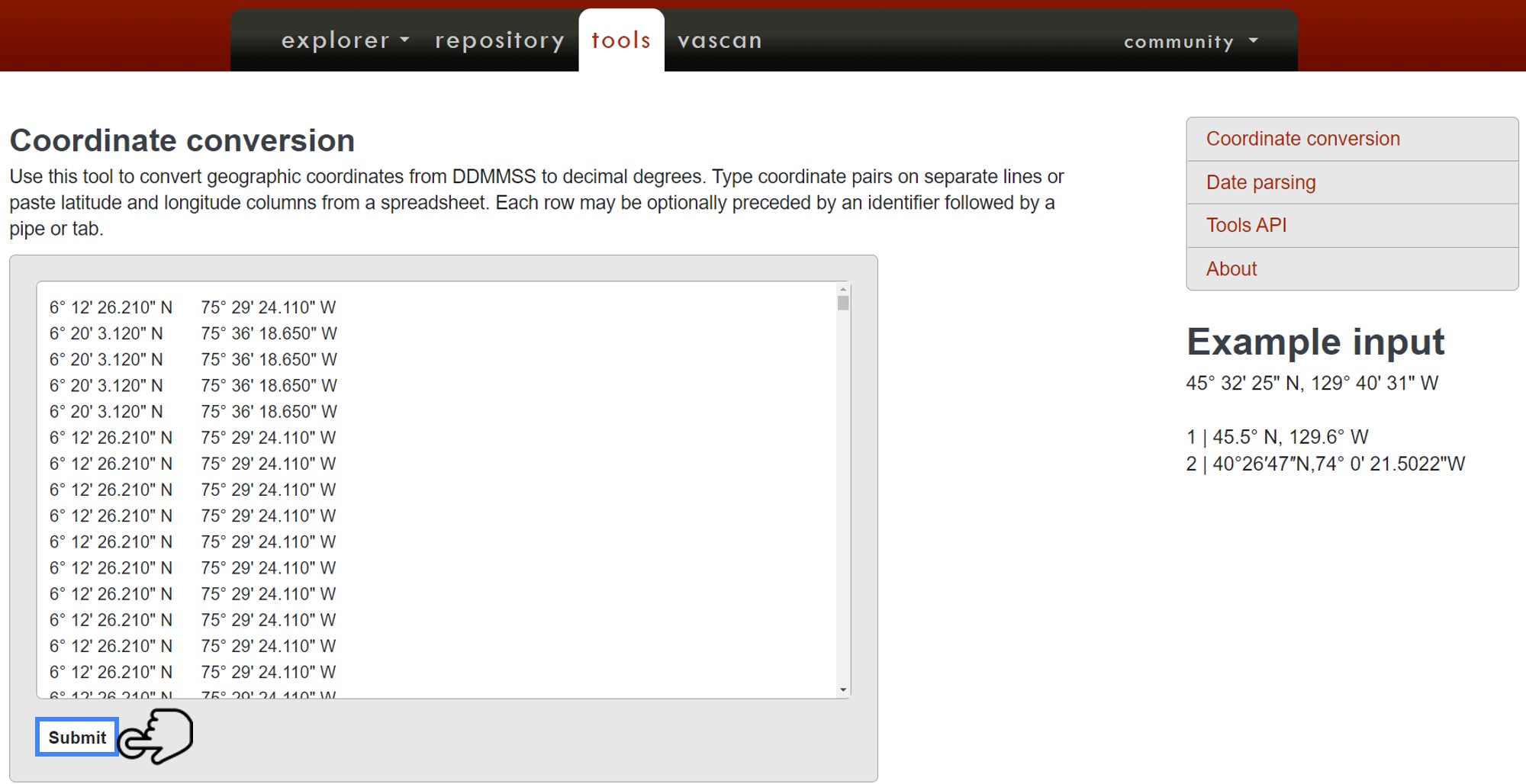This screenshot has height=784, width=1526.
Task: Click second row latitude 6° 20' 3.120" N
Action: (106, 333)
